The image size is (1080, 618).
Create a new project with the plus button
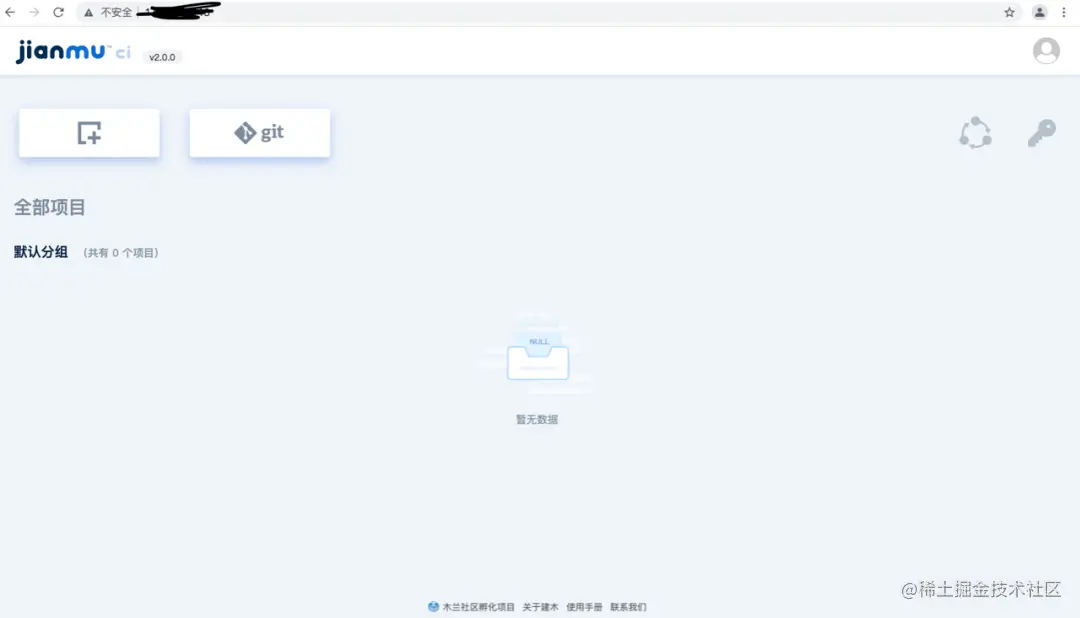coord(89,133)
